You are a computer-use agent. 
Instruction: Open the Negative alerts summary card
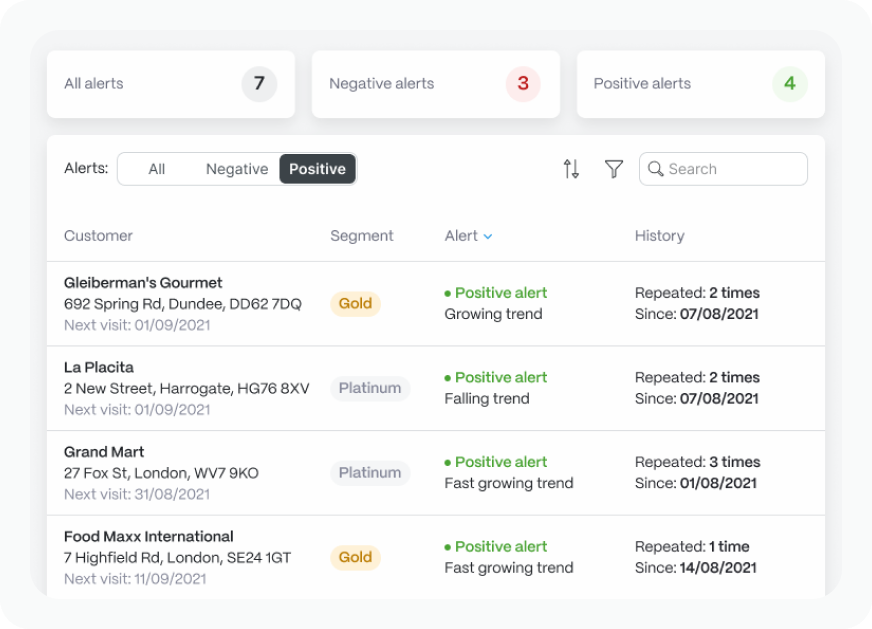(436, 84)
